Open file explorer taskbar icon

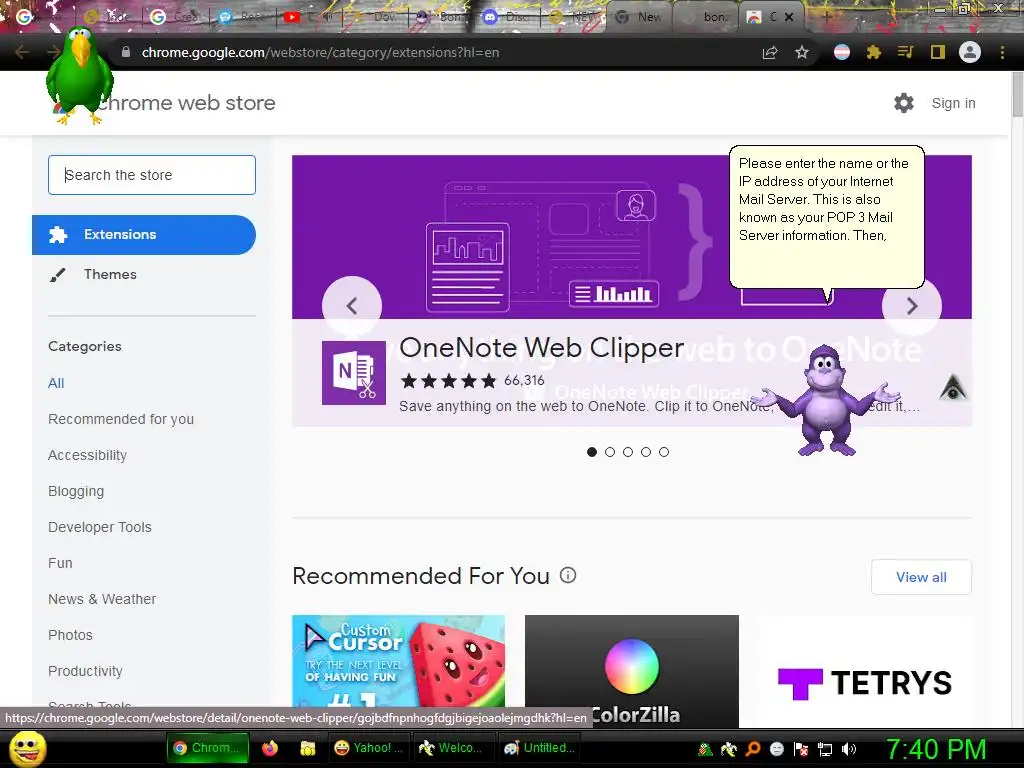(x=308, y=748)
